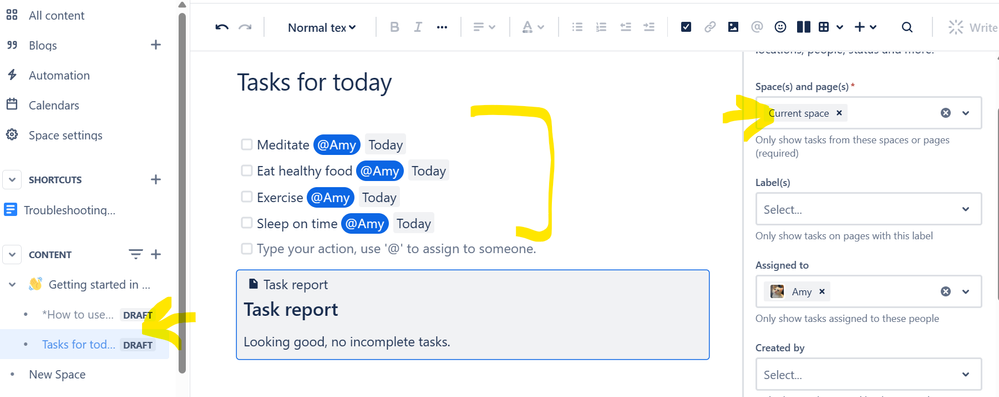The width and height of the screenshot is (999, 397).
Task: Clear all spaces in Space(s) field
Action: click(946, 113)
